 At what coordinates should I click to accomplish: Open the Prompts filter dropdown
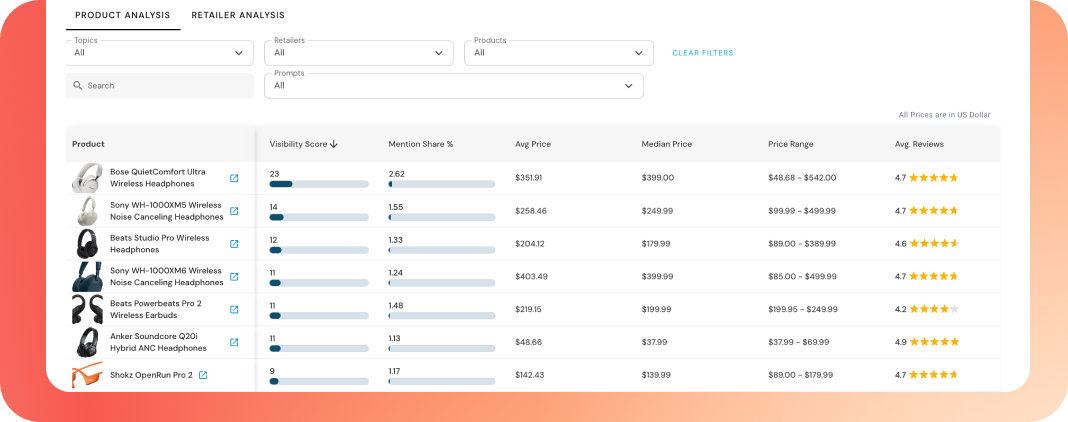click(454, 86)
